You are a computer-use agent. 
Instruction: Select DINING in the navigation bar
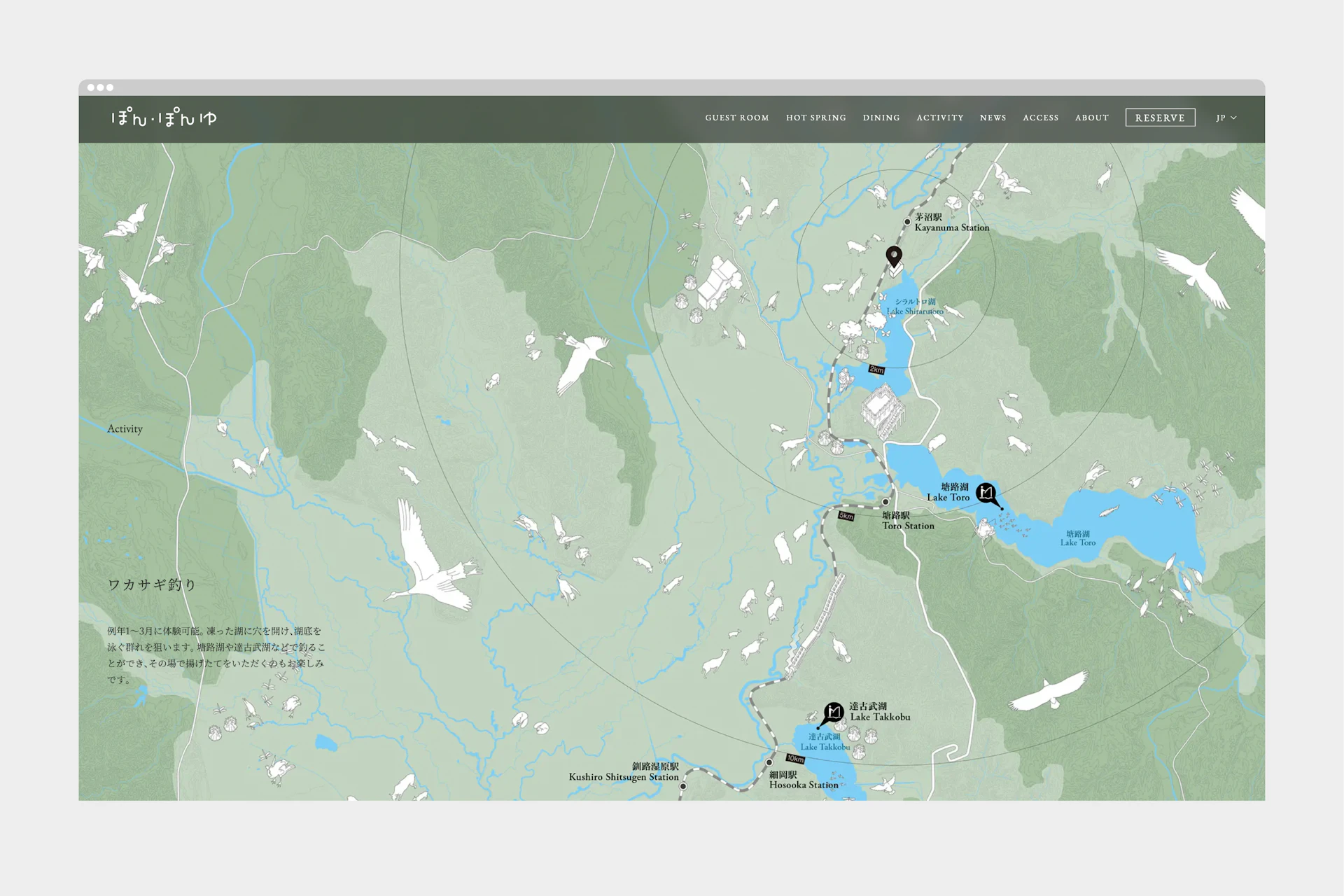(x=881, y=118)
